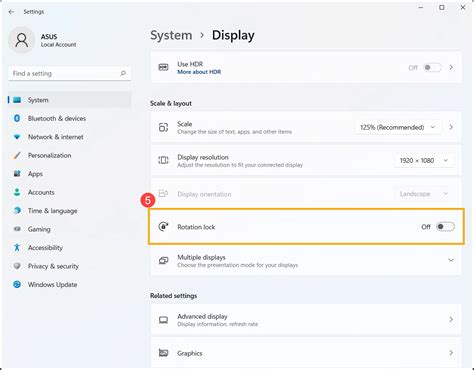Turn on the Rotation lock toggle
Screen dimensions: 474x370
(445, 227)
